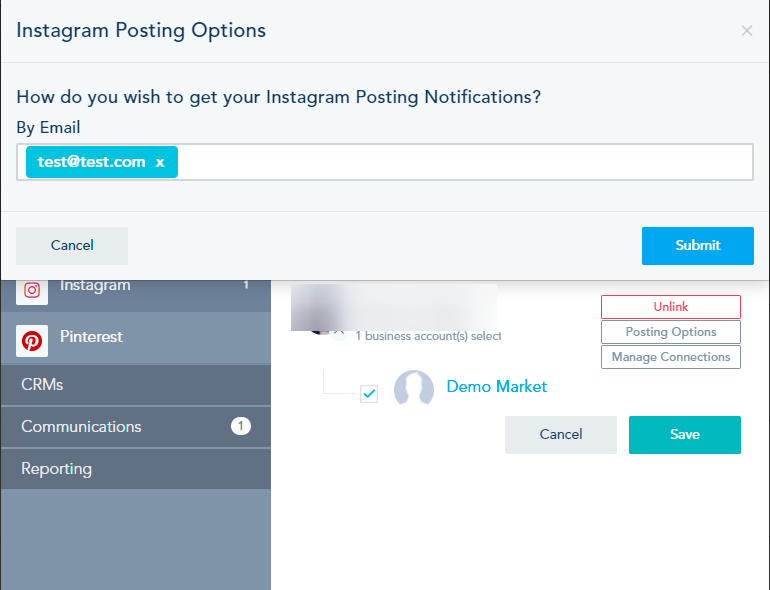Click the Instagram logo icon in sidebar
This screenshot has height=590, width=770.
click(x=32, y=290)
